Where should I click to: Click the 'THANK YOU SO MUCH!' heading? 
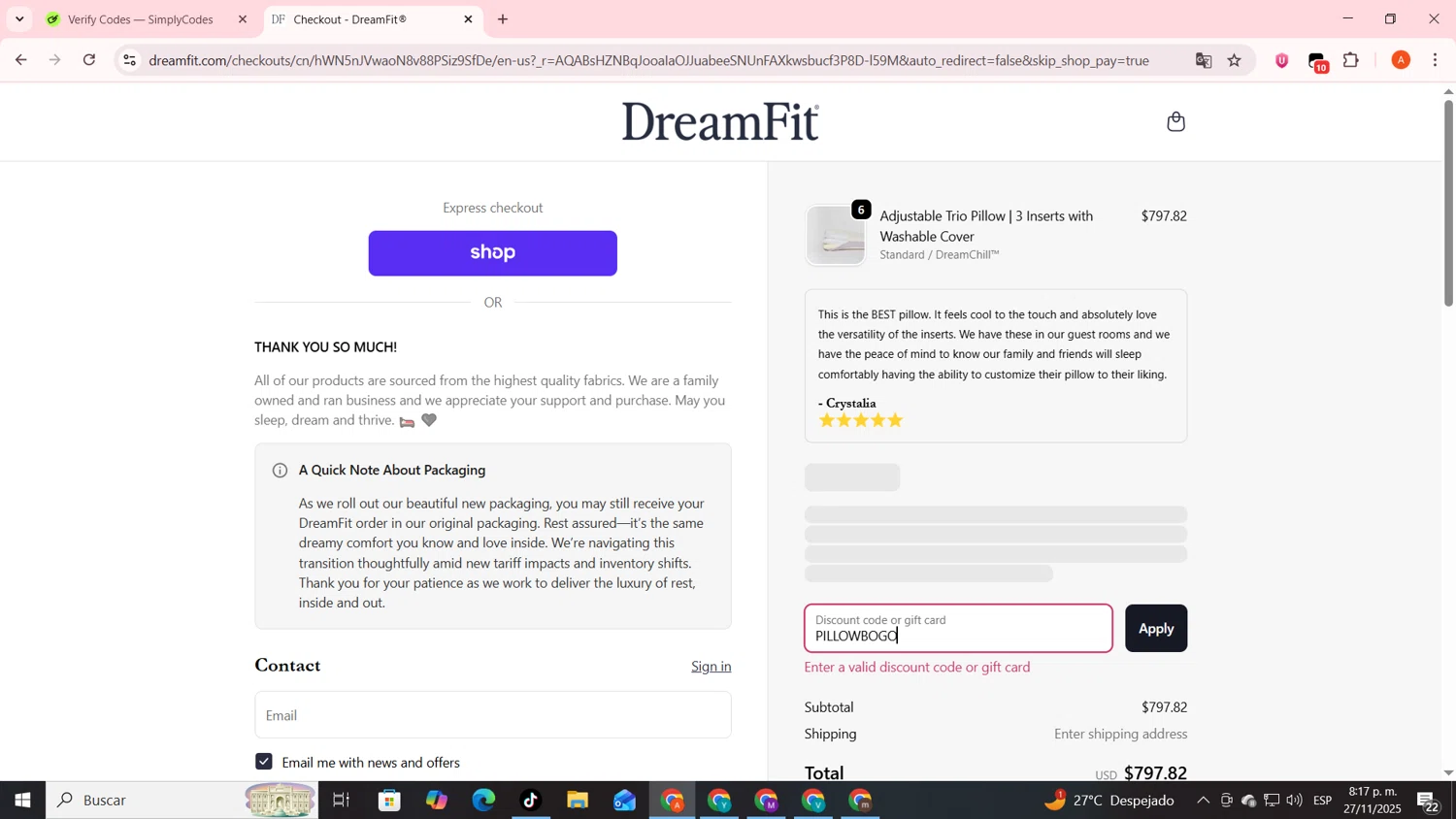[325, 346]
